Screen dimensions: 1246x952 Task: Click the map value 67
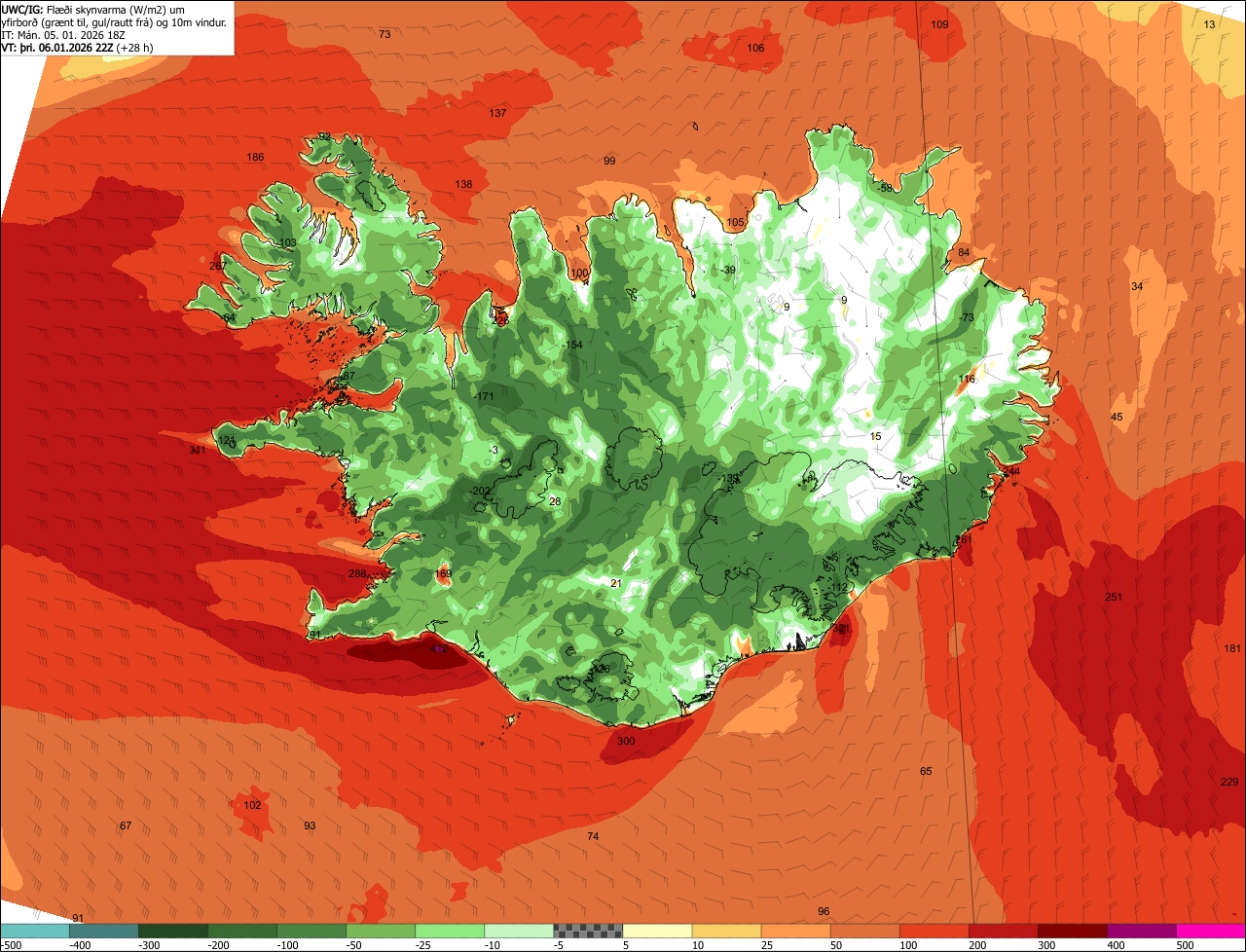[126, 825]
